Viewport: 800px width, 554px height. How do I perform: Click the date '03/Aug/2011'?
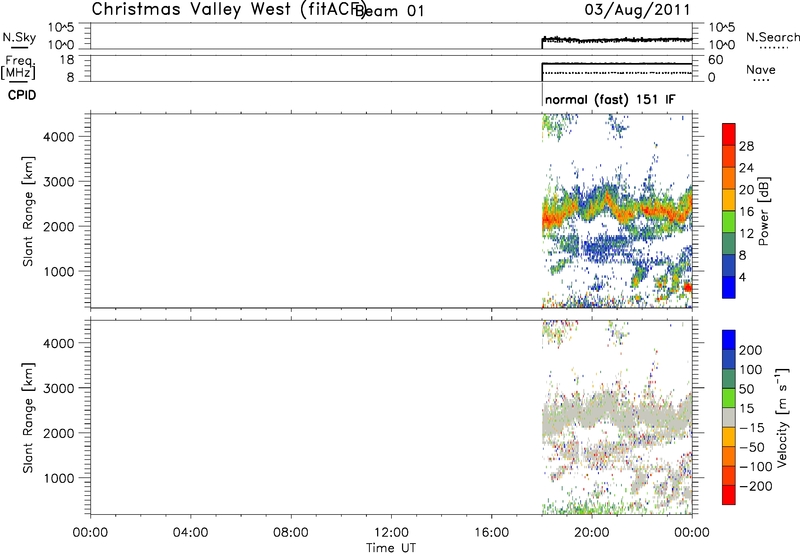pyautogui.click(x=637, y=10)
